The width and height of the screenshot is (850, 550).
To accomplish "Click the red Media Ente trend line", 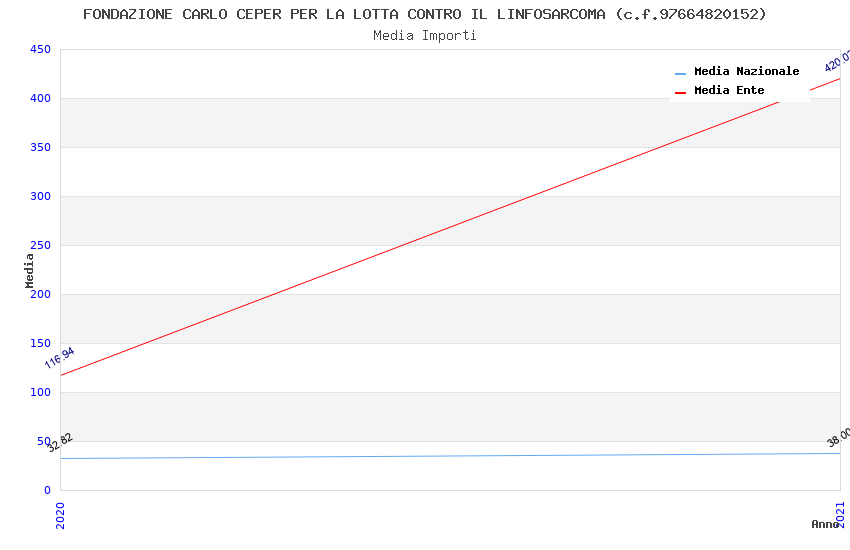I will [450, 227].
